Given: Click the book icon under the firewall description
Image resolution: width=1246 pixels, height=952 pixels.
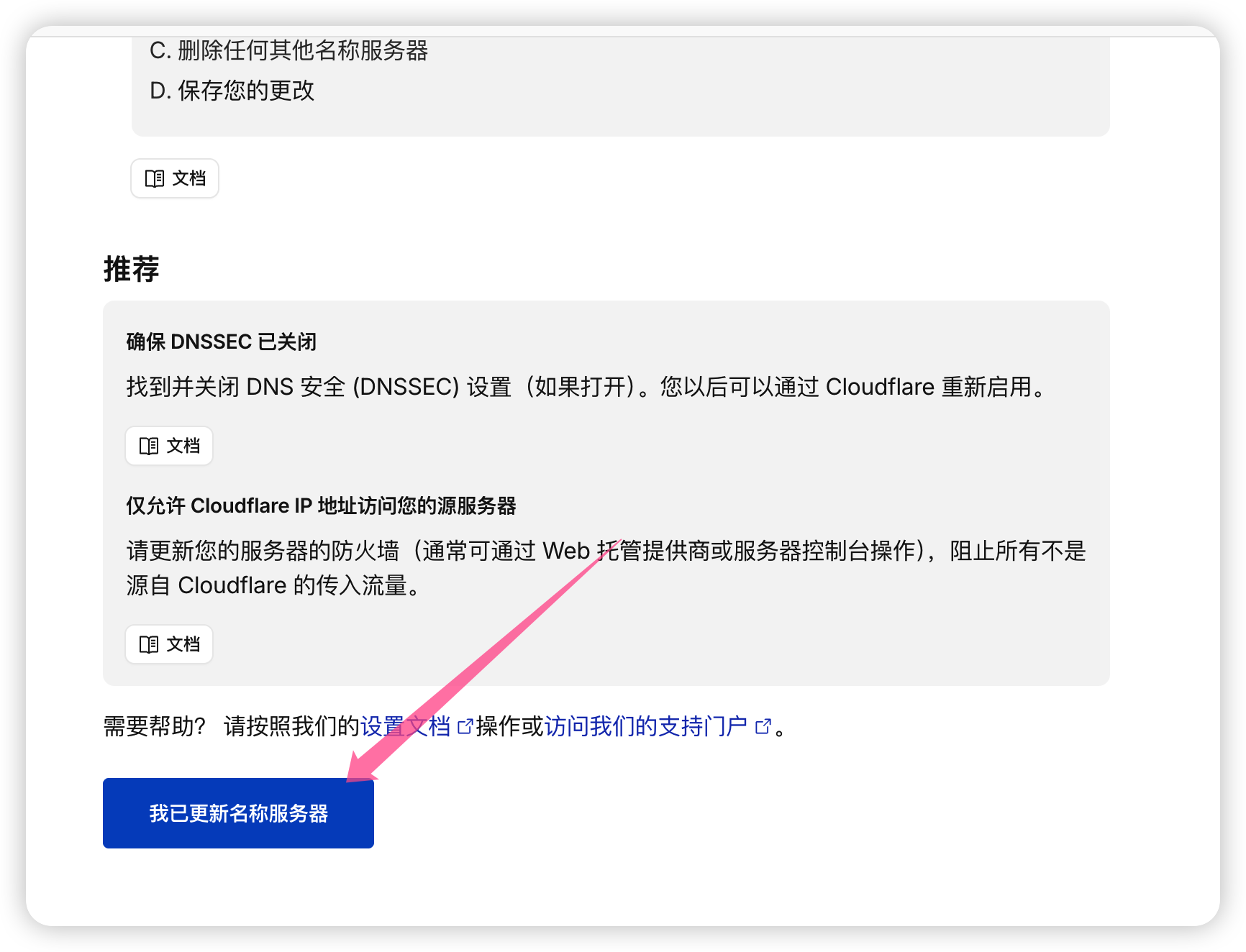Looking at the screenshot, I should click(149, 644).
